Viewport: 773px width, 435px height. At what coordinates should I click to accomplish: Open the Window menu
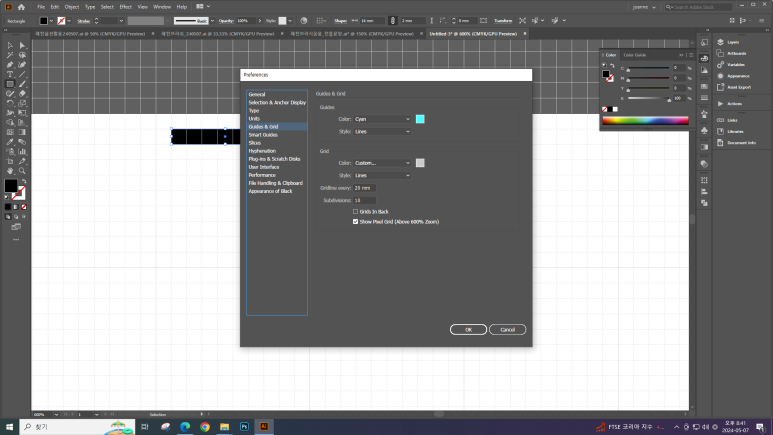pos(162,7)
